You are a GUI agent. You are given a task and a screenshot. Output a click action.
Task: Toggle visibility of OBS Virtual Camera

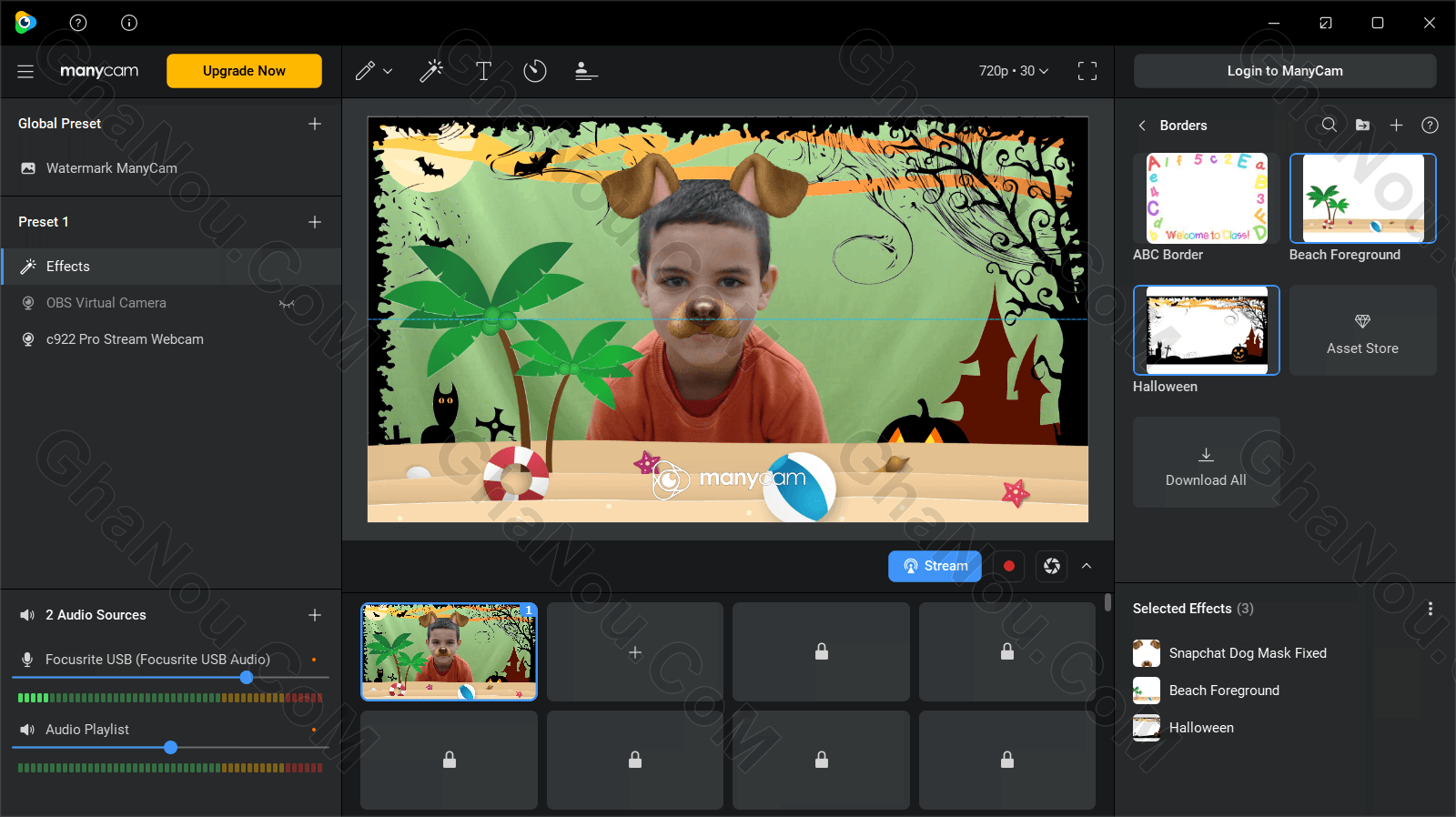[x=287, y=303]
